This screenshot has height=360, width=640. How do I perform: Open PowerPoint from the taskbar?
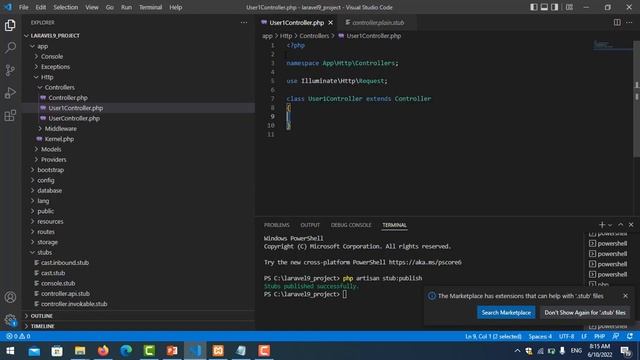tap(172, 351)
